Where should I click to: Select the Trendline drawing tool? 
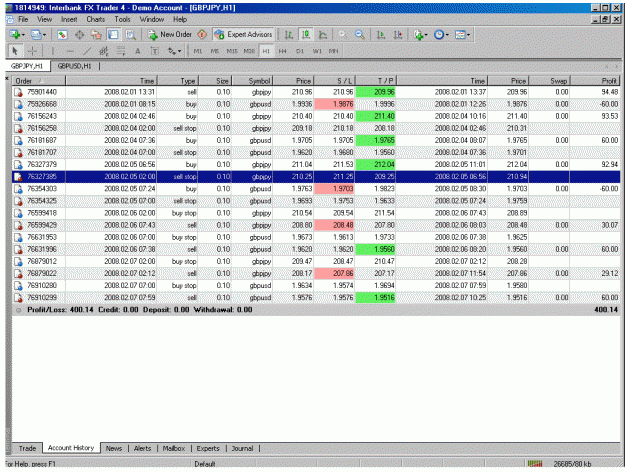pyautogui.click(x=86, y=51)
